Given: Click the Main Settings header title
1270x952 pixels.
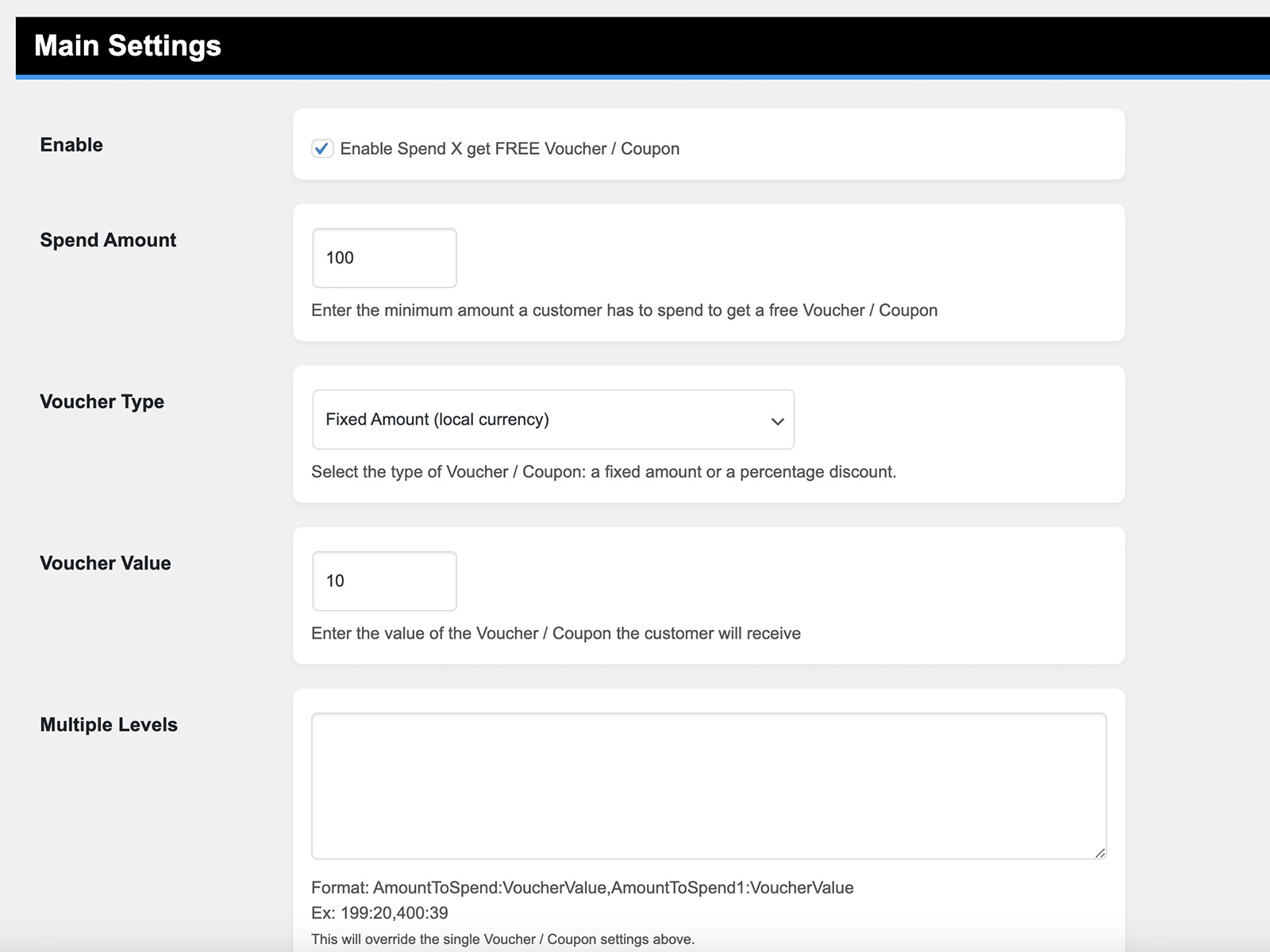Looking at the screenshot, I should pos(128,46).
